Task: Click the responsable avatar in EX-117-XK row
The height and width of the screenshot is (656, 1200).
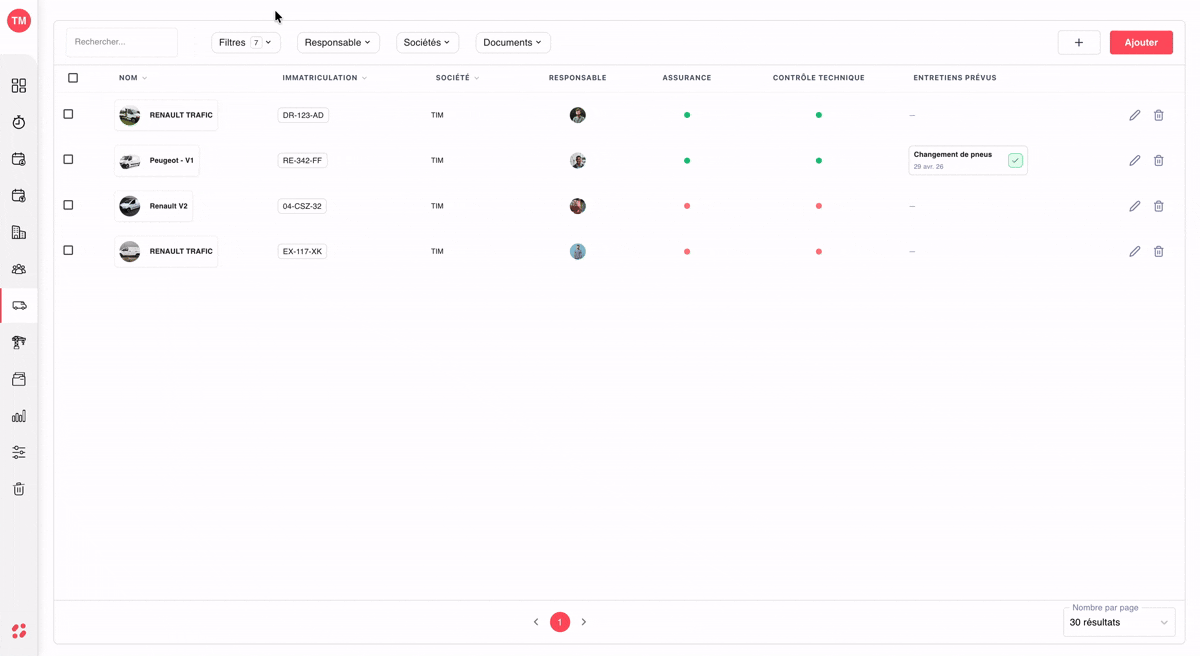Action: (x=578, y=251)
